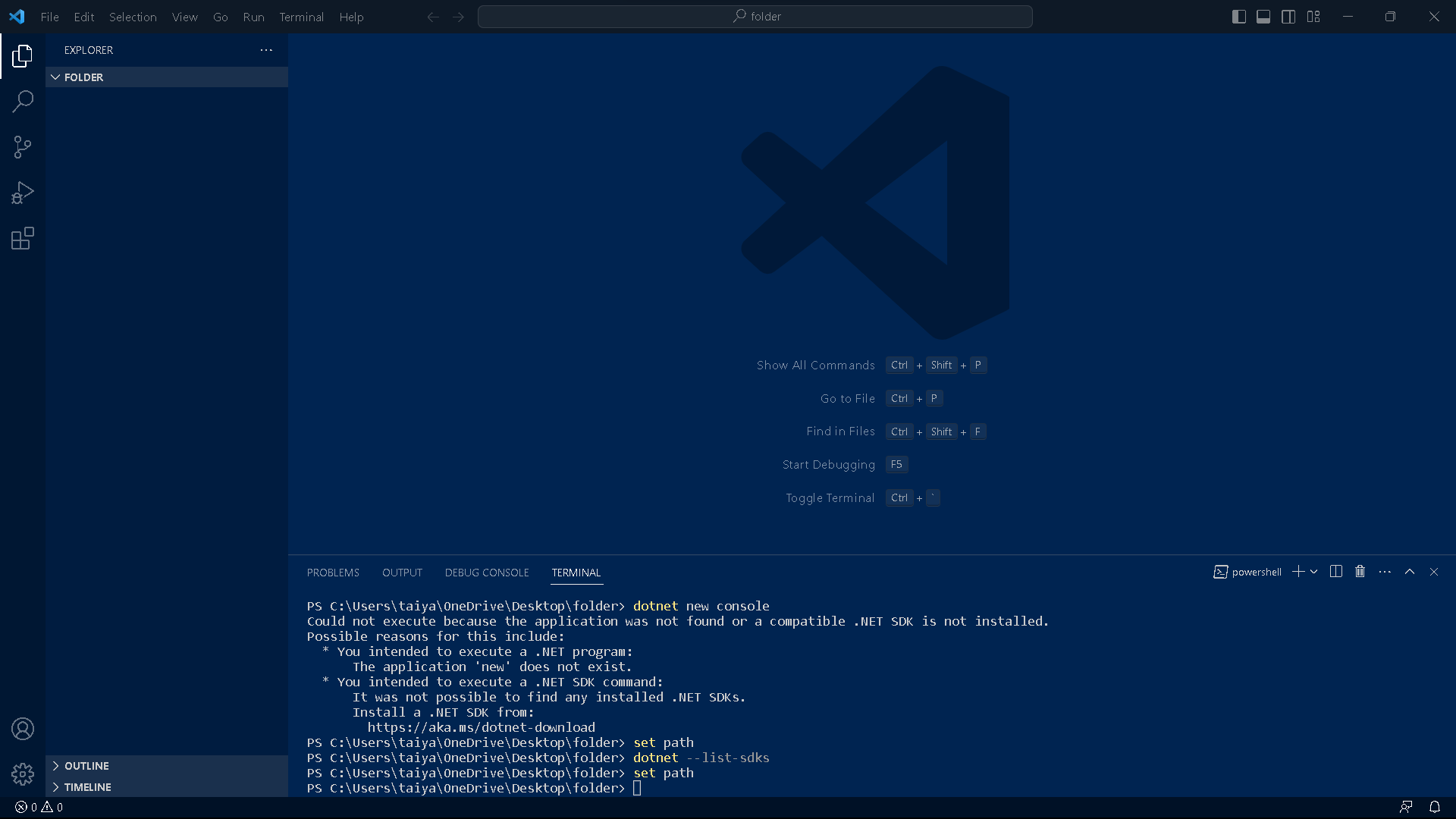1456x819 pixels.
Task: Open the Accounts icon in the activity bar
Action: [x=23, y=728]
